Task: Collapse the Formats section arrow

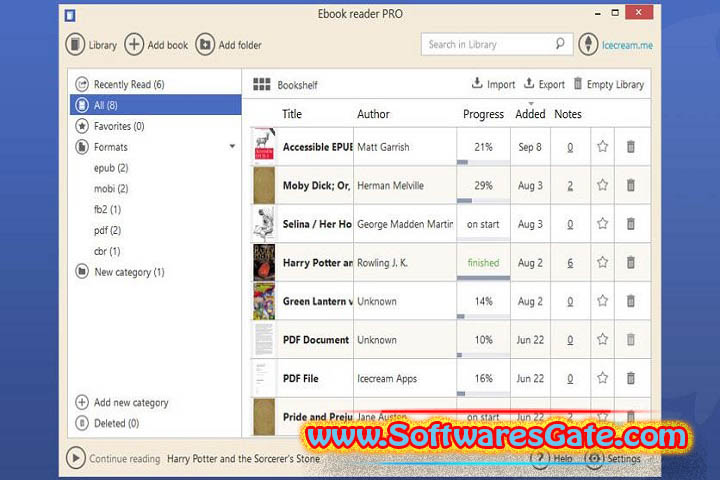Action: pyautogui.click(x=232, y=147)
